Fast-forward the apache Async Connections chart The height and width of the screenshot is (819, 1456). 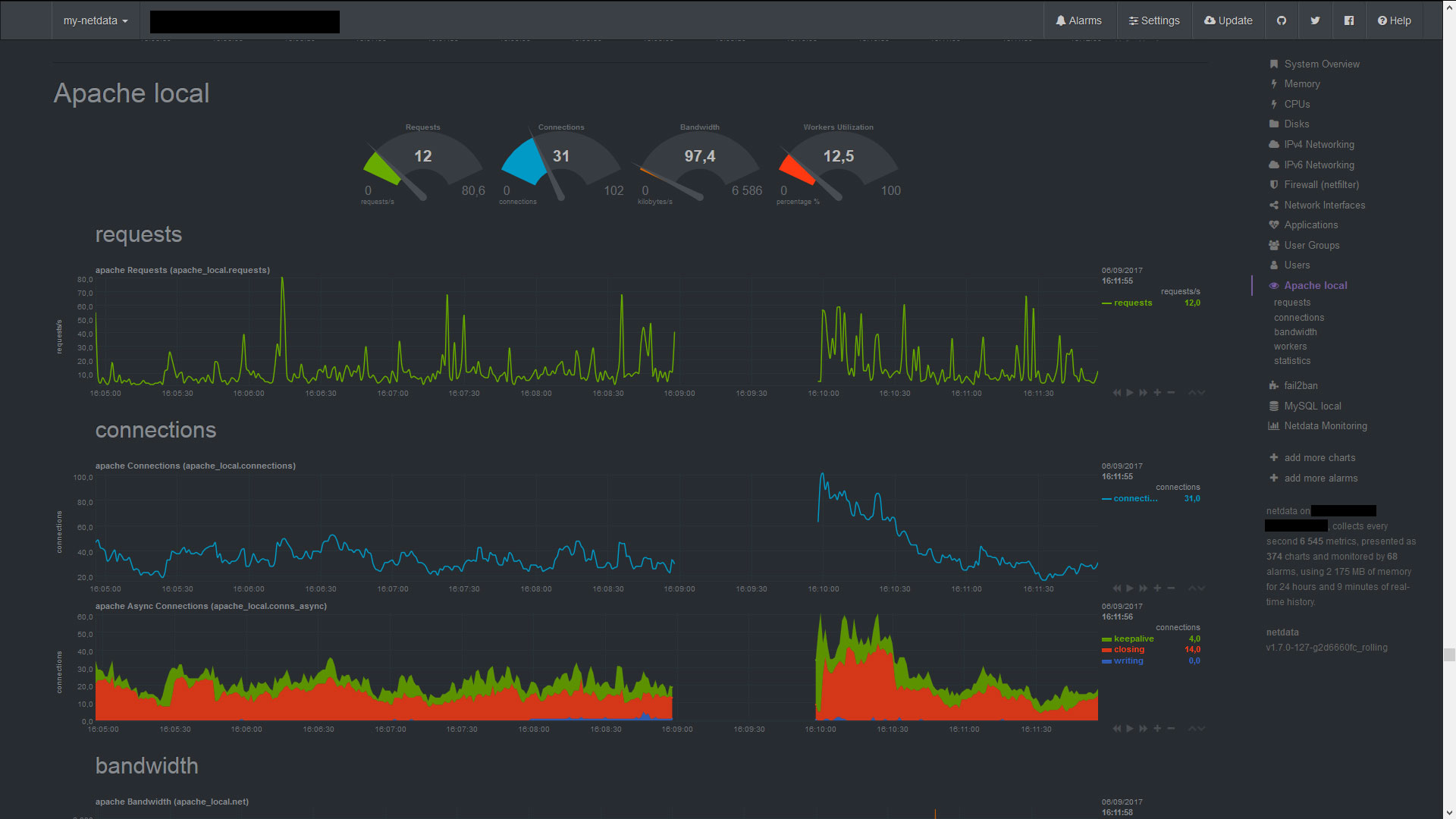coord(1144,729)
